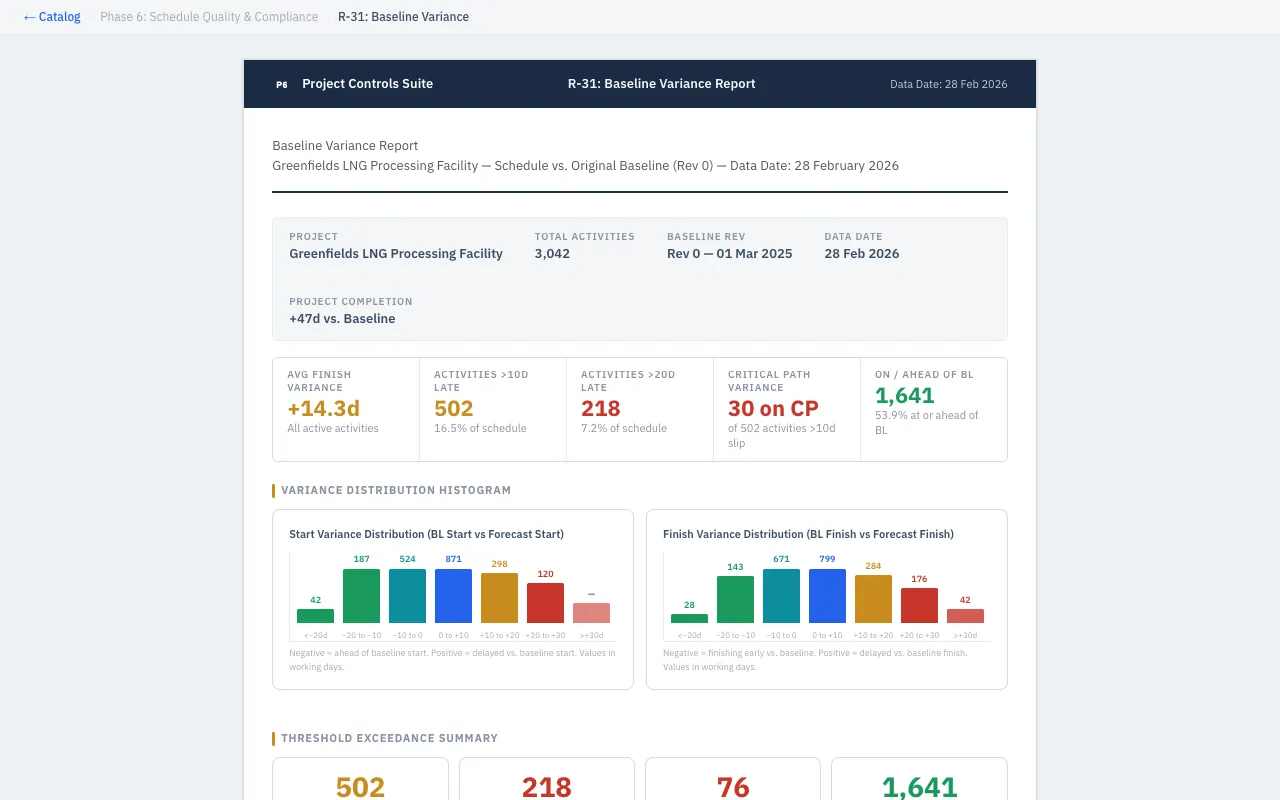1280x800 pixels.
Task: Click the 120 red bar in Start Variance chart
Action: [545, 603]
